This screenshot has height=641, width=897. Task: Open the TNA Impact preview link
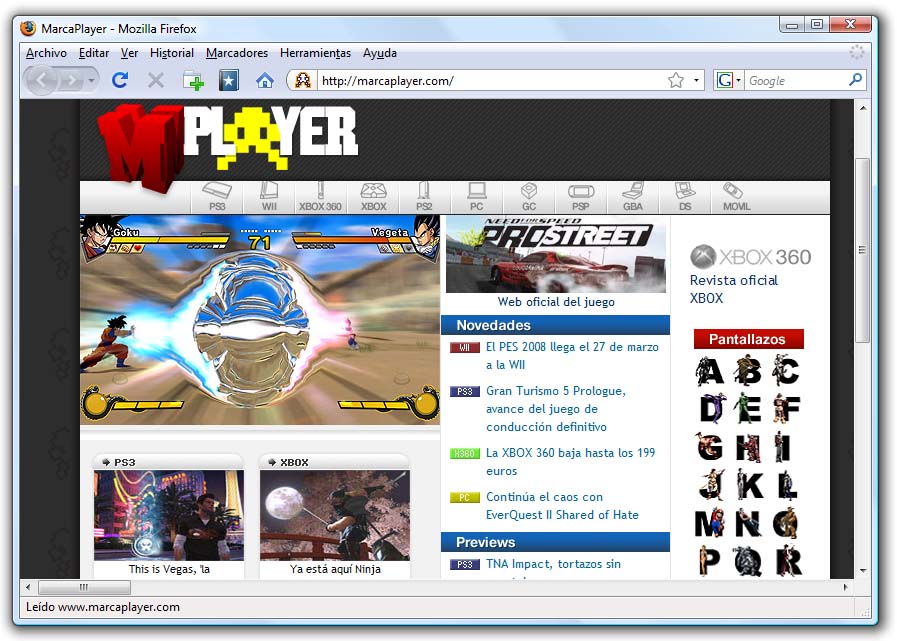tap(553, 564)
